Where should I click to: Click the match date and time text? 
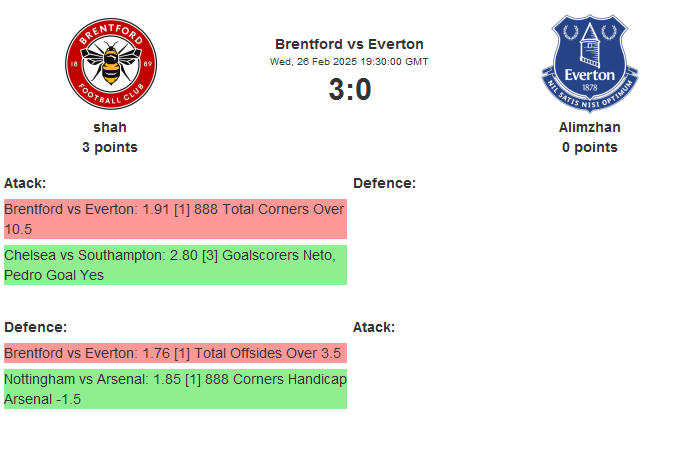click(x=349, y=61)
